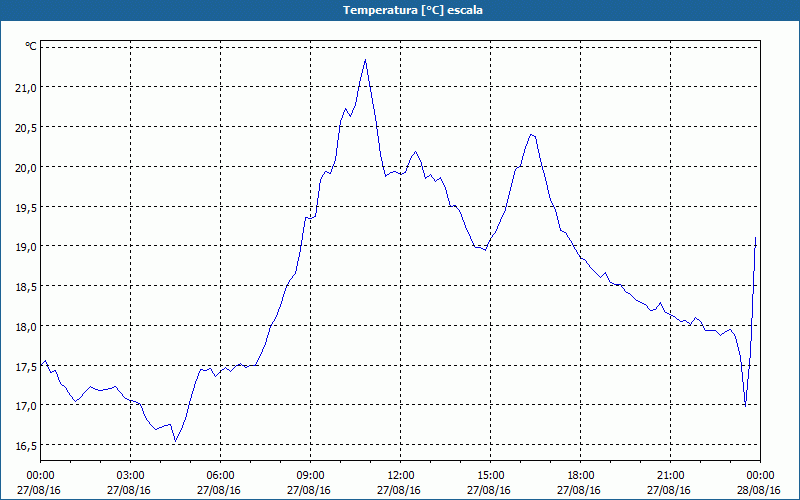Screen dimensions: 800x500
Task: Click the 09:00 time axis label
Action: [310, 476]
